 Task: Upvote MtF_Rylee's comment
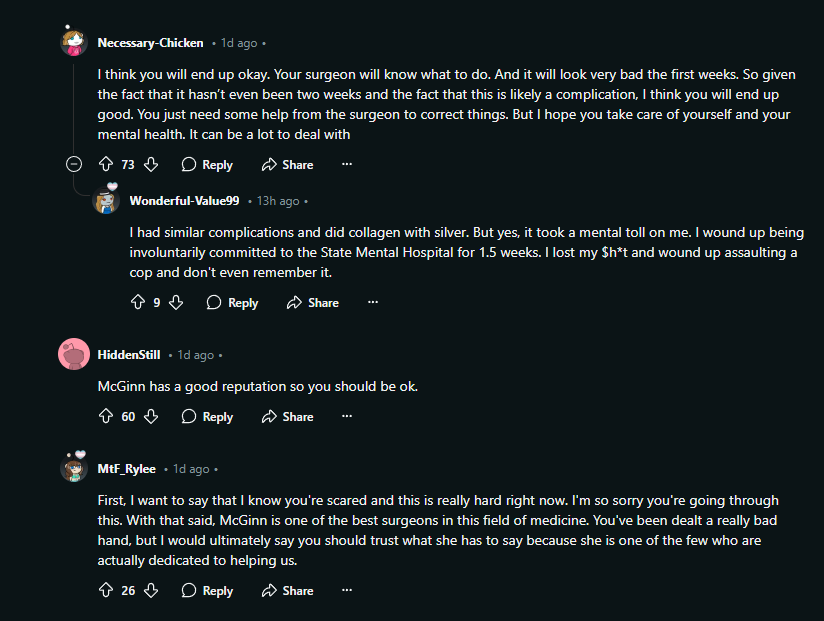coord(106,591)
